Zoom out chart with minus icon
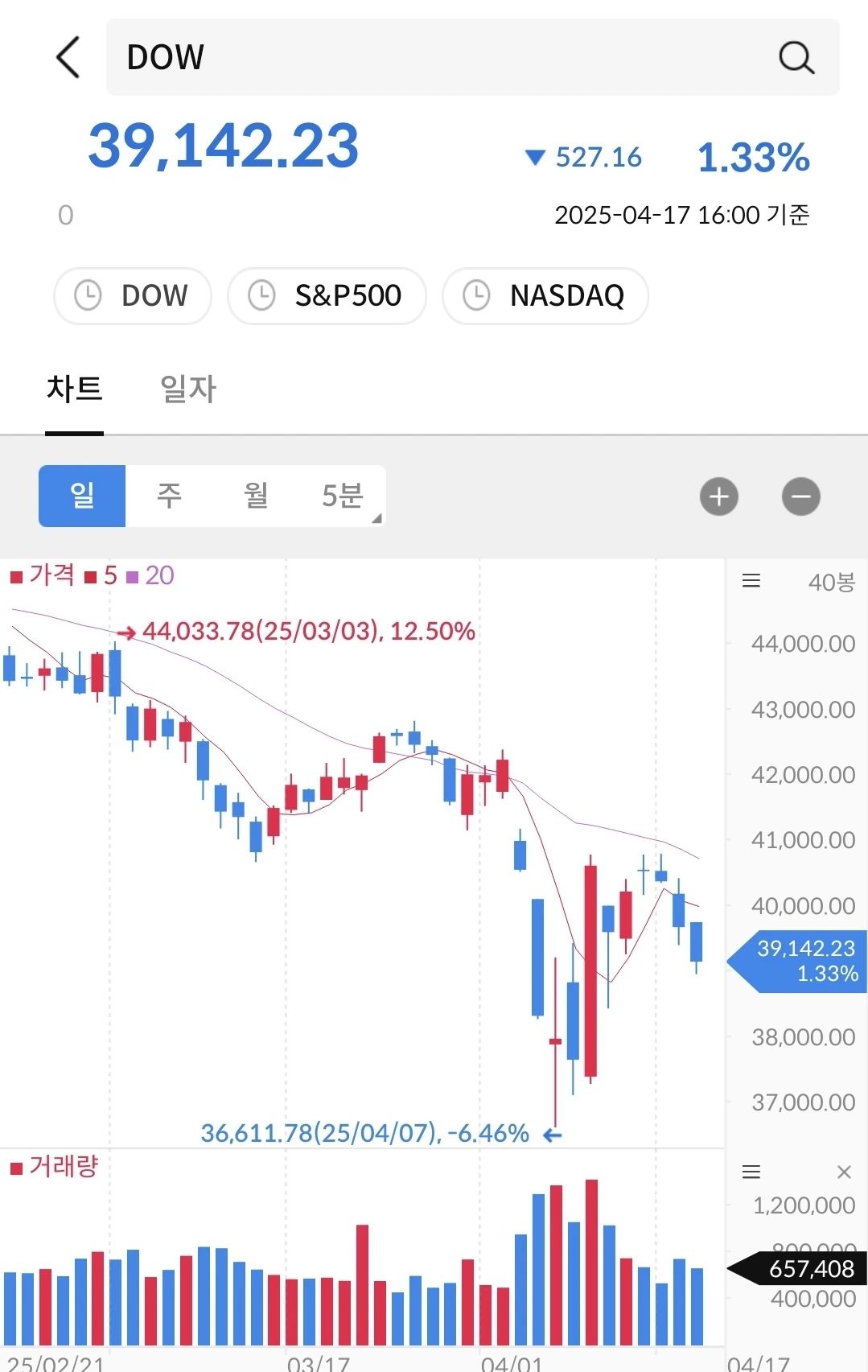This screenshot has width=868, height=1372. 801,496
